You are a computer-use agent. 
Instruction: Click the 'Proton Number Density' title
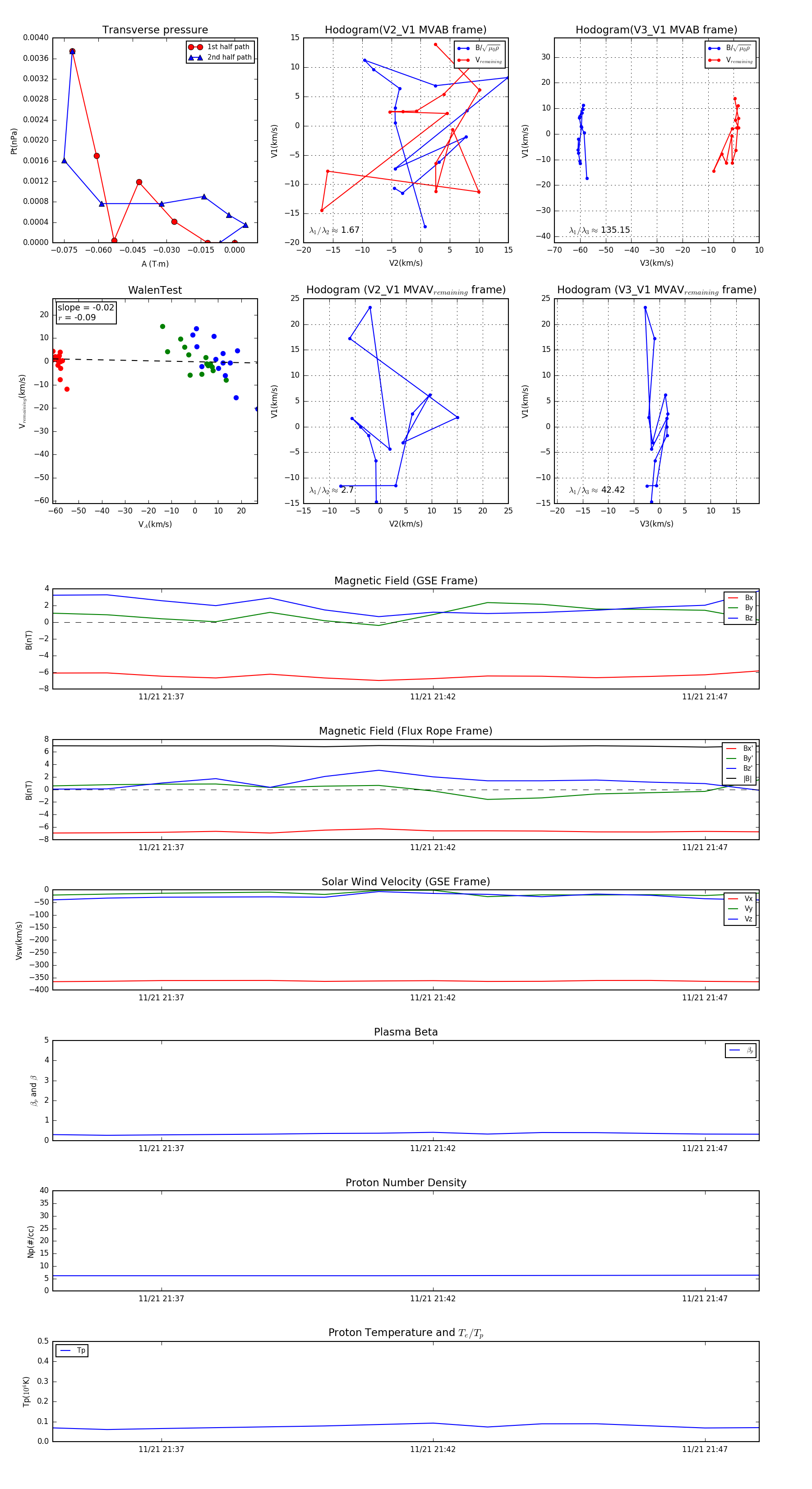point(406,1183)
